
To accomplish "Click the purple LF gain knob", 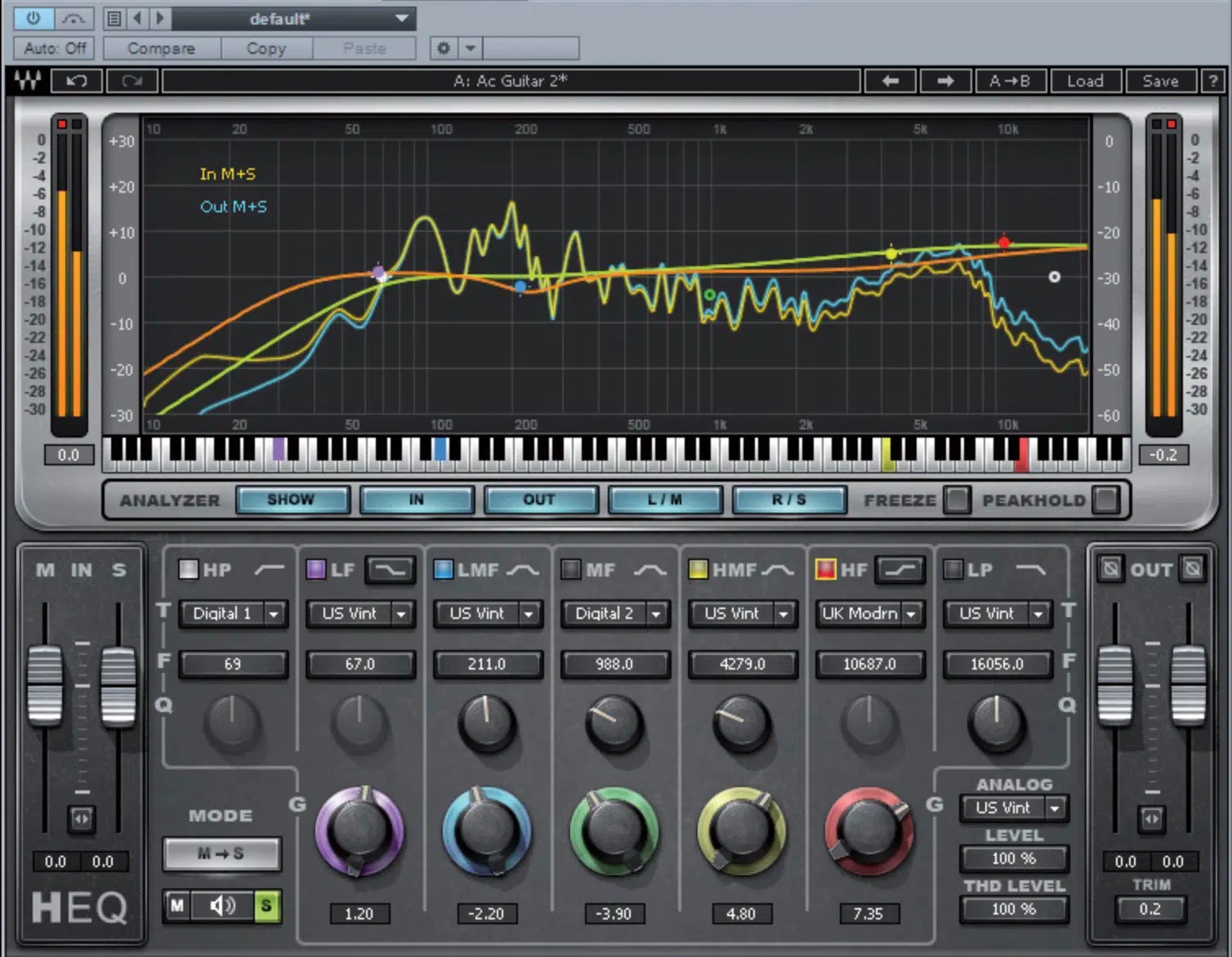I will pos(359,830).
